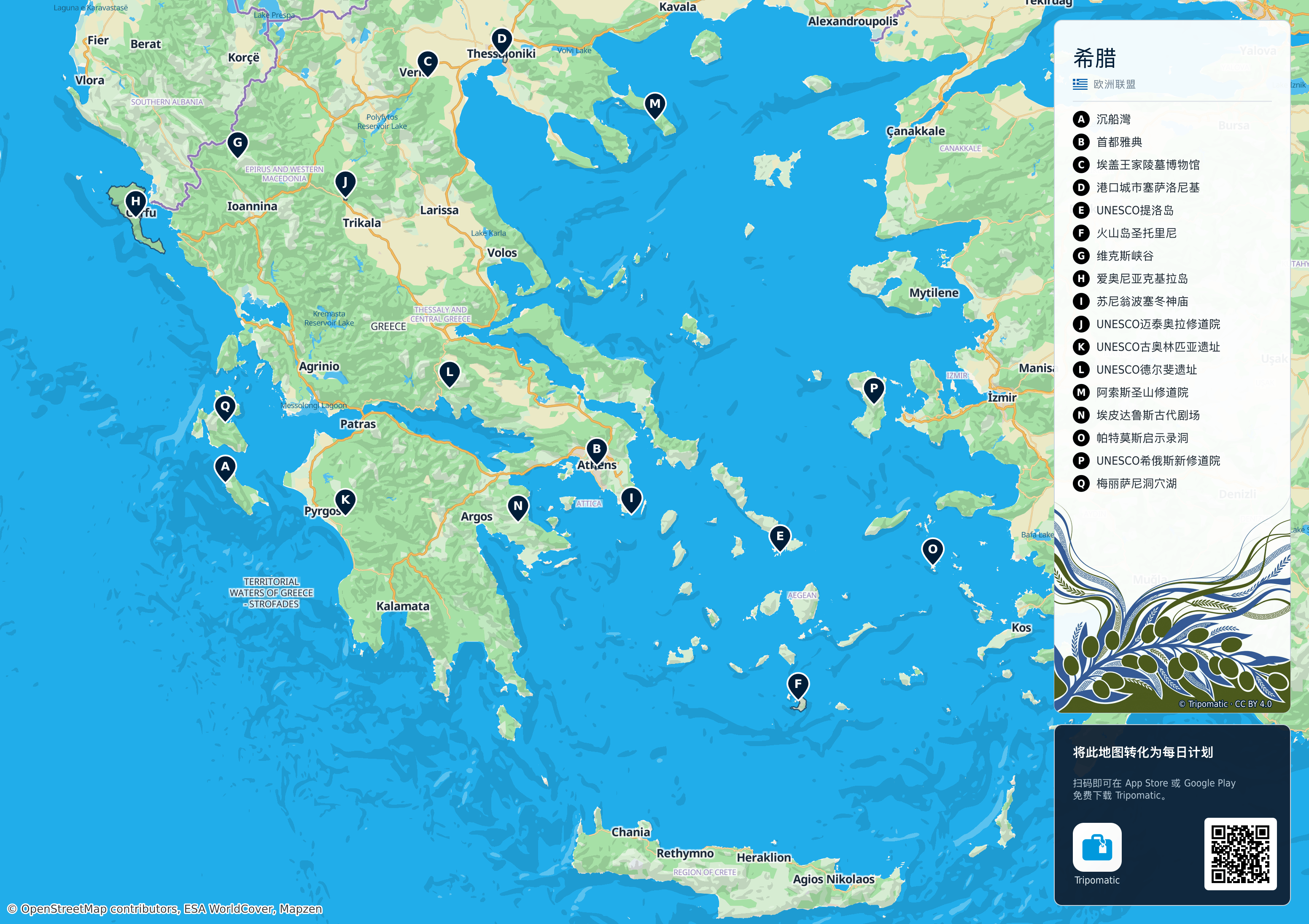1309x924 pixels.
Task: Select legend entry 埃皮达鲁斯古代剧场
Action: click(1136, 416)
